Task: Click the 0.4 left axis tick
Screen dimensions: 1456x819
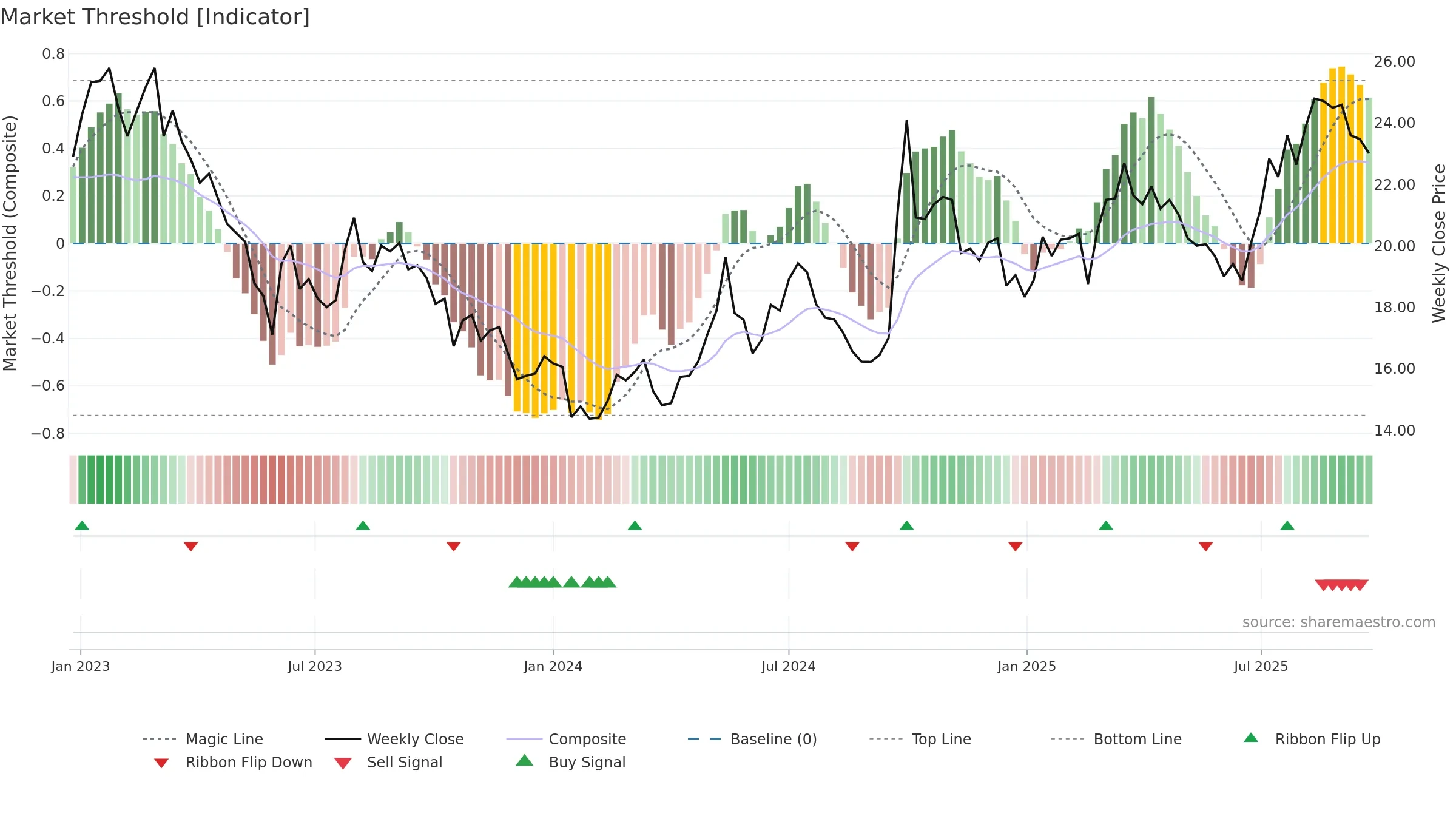Action: point(53,149)
